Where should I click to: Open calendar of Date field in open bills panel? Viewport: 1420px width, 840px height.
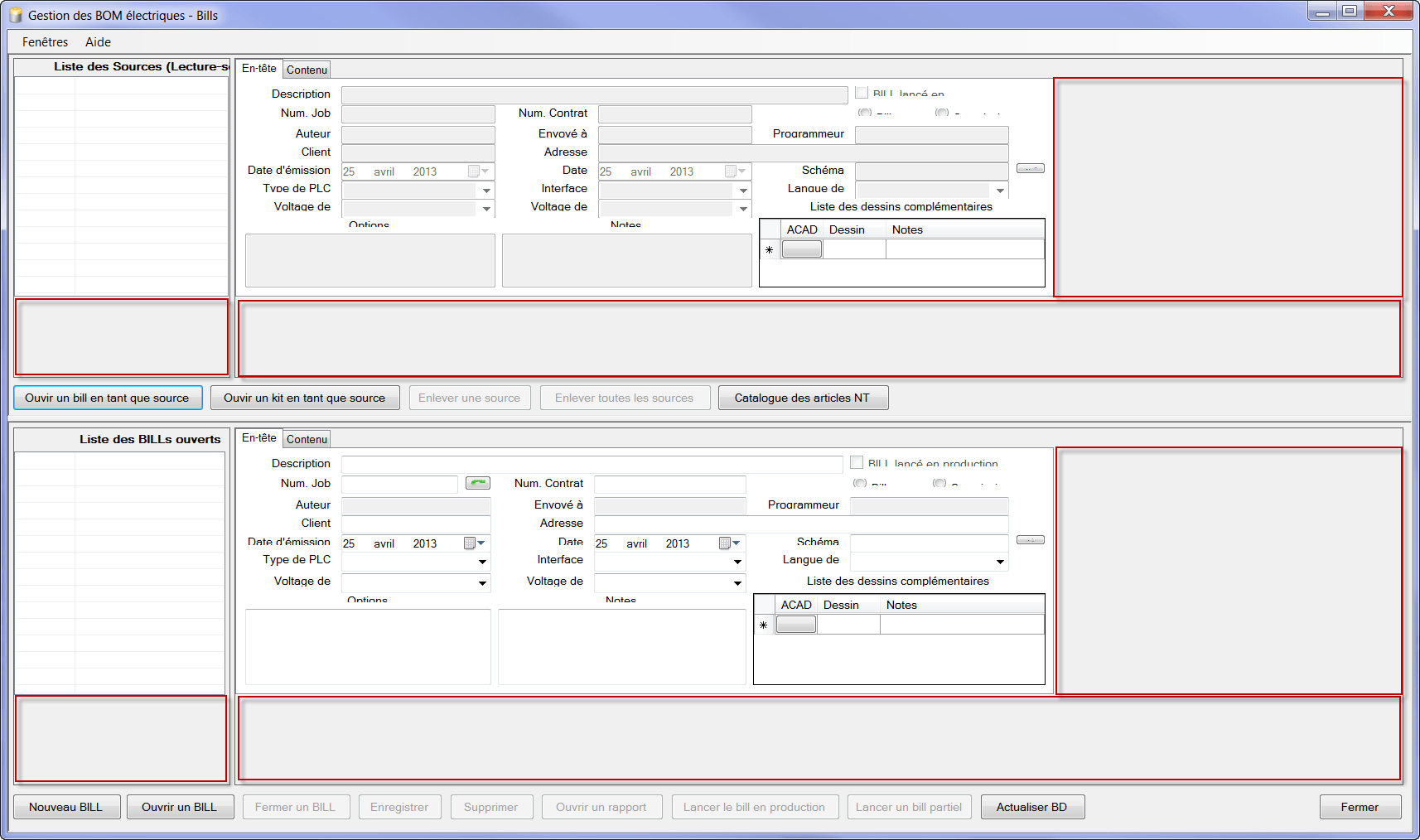point(730,543)
